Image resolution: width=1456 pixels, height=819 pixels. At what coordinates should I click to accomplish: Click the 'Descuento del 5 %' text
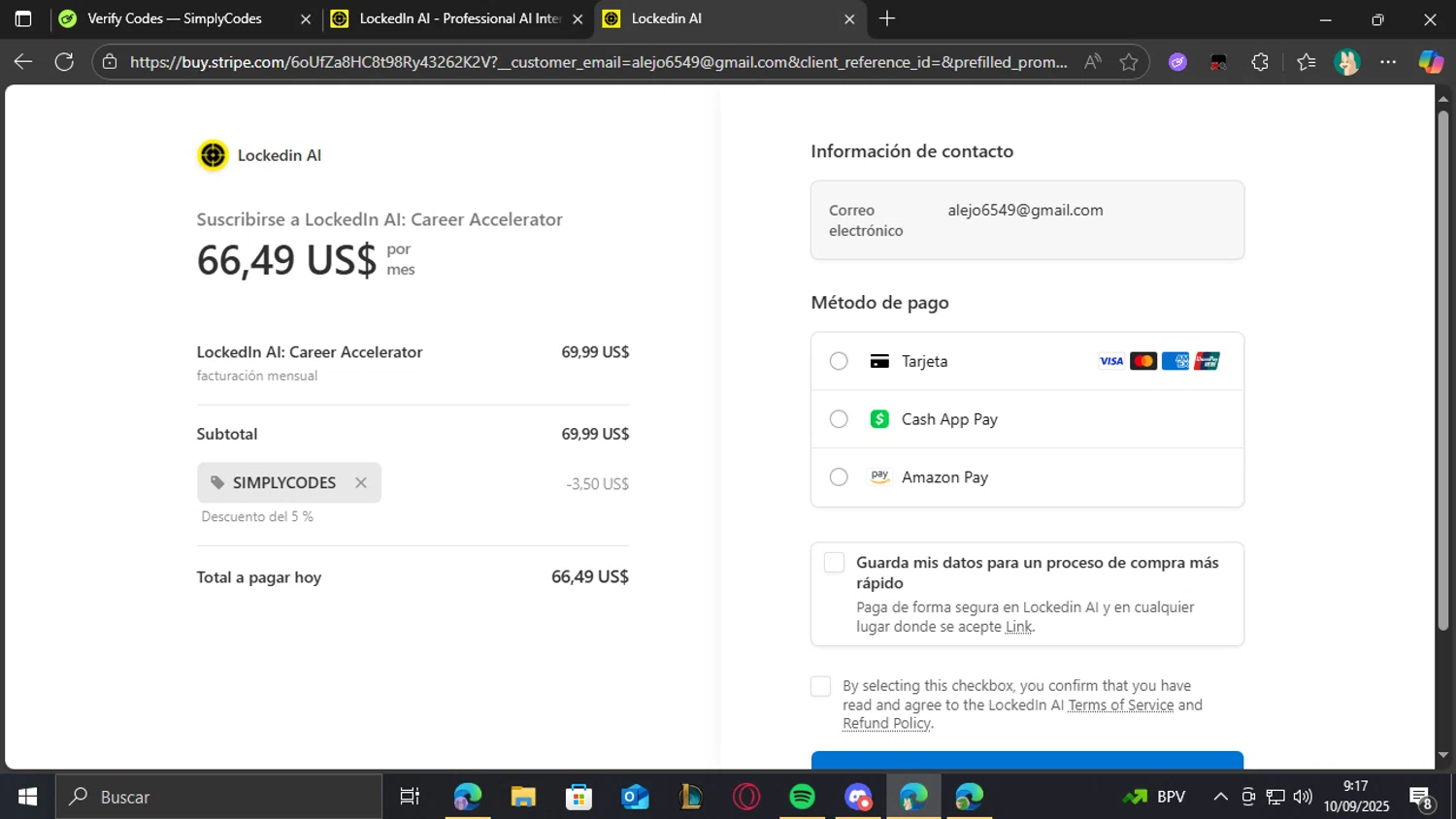(x=257, y=516)
